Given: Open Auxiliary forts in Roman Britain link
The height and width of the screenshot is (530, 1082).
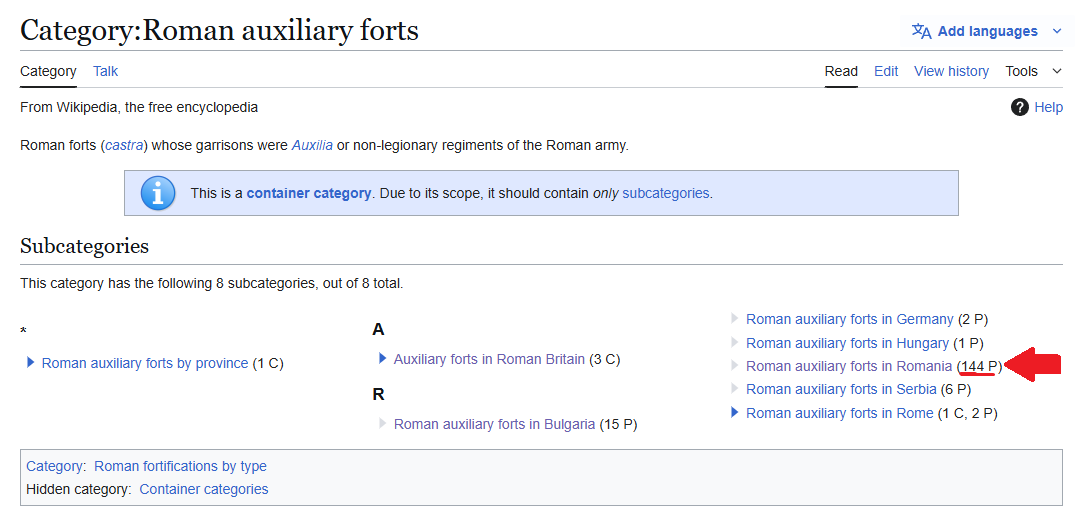Looking at the screenshot, I should (x=489, y=359).
